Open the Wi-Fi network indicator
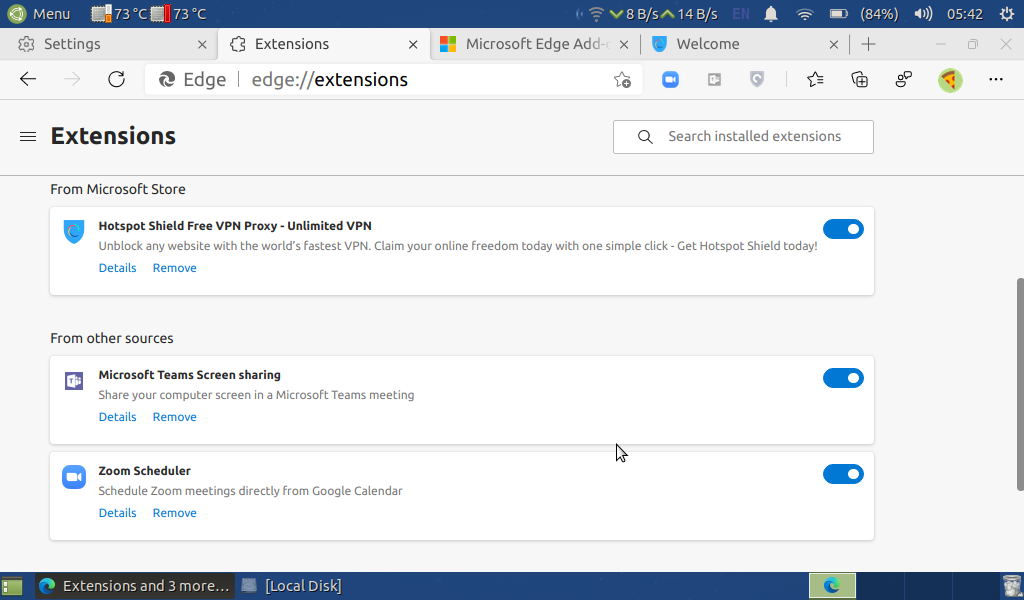Screen dimensions: 1024x600 (805, 14)
